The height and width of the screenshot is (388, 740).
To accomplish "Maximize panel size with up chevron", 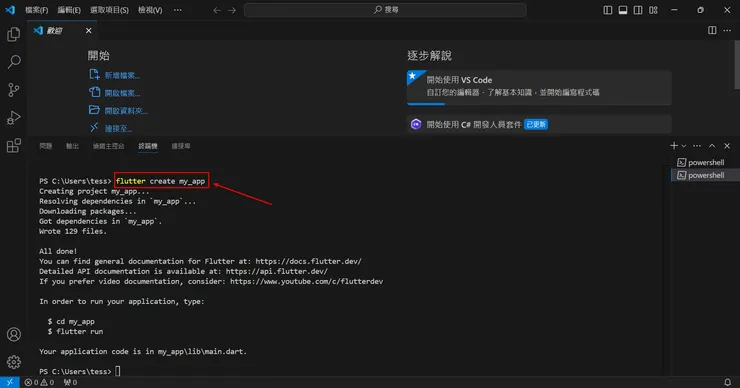I will point(712,146).
